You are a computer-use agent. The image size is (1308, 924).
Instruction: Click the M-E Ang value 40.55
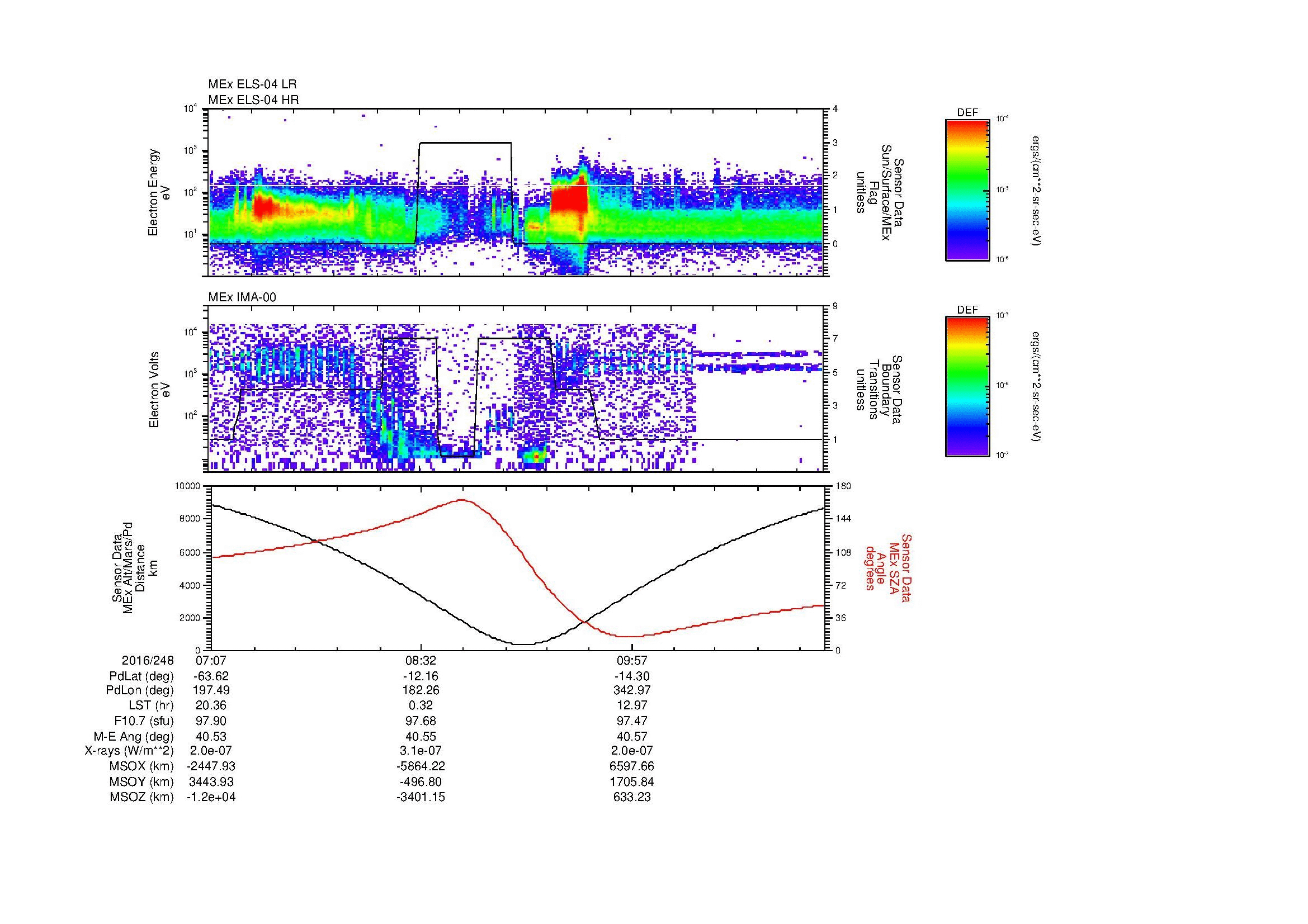421,737
